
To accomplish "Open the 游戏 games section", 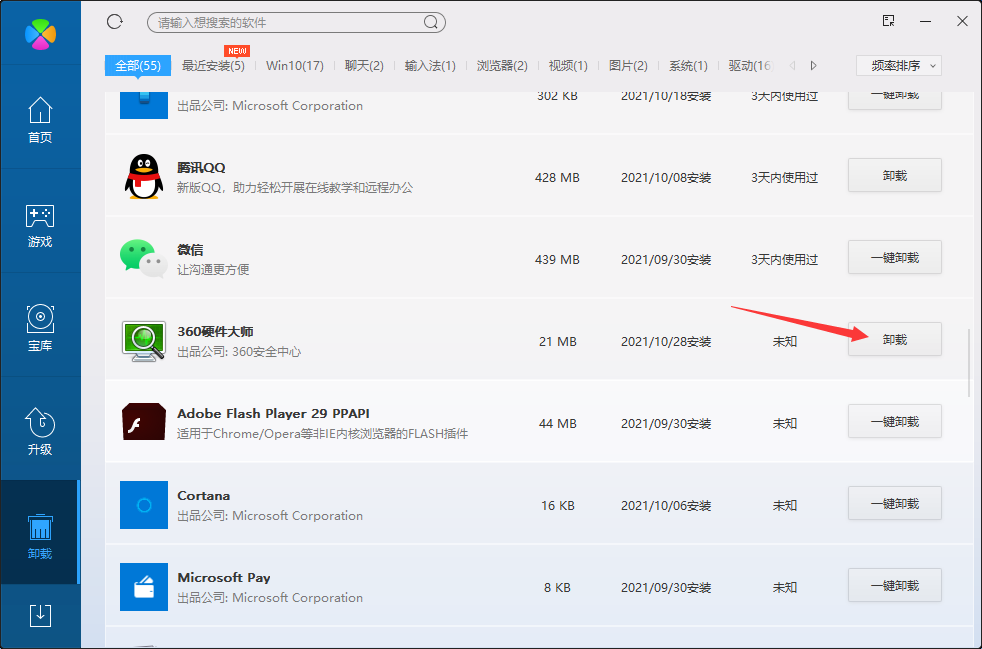I will (x=40, y=224).
